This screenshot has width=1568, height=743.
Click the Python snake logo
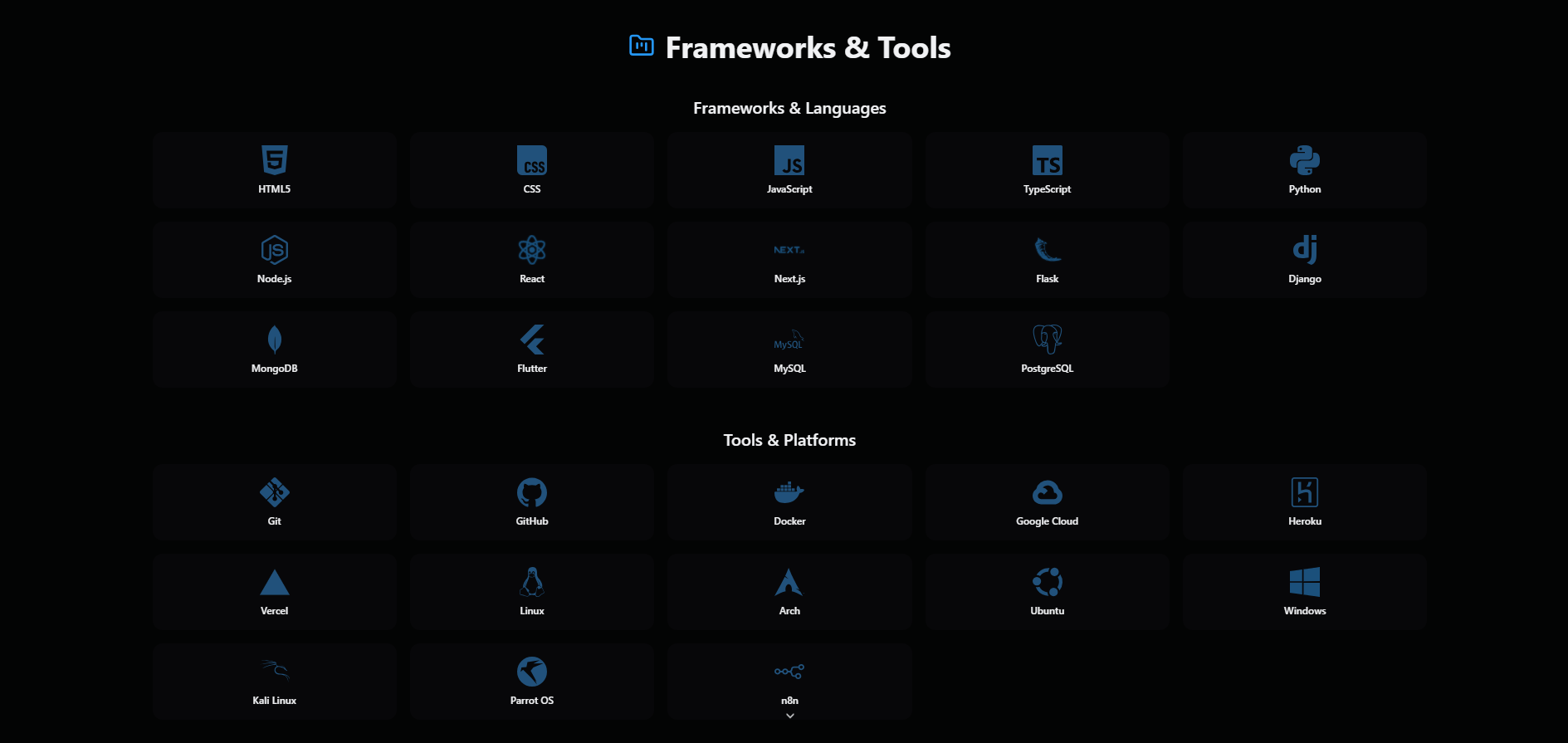[1304, 160]
